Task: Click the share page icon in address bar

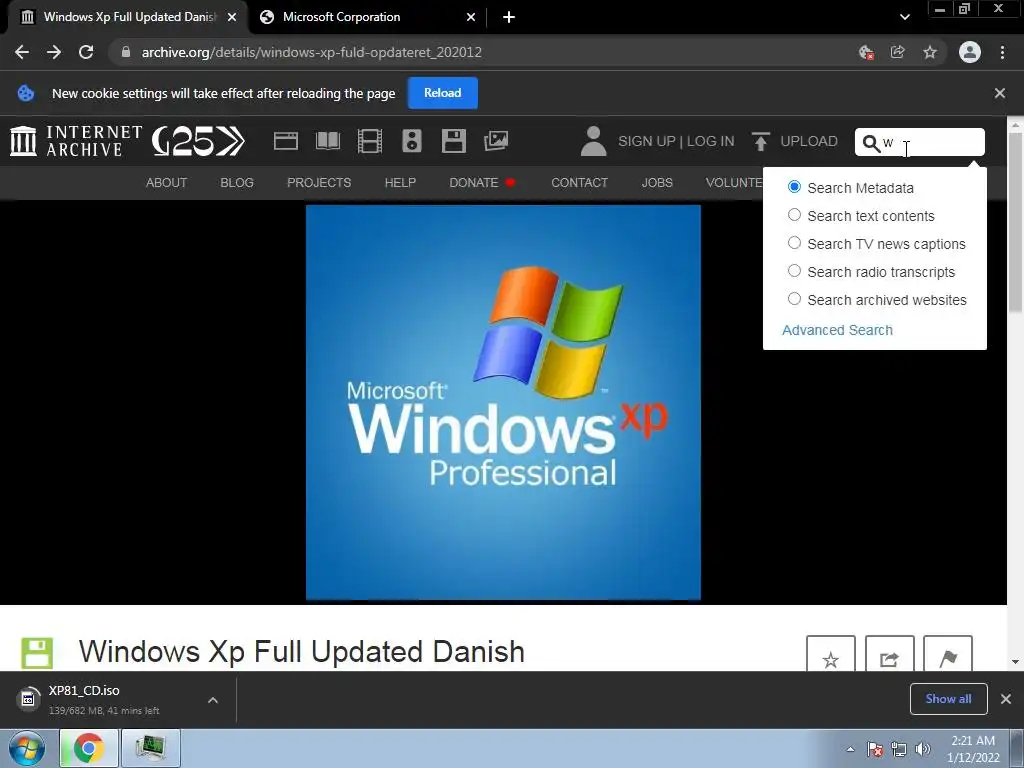Action: pos(898,52)
